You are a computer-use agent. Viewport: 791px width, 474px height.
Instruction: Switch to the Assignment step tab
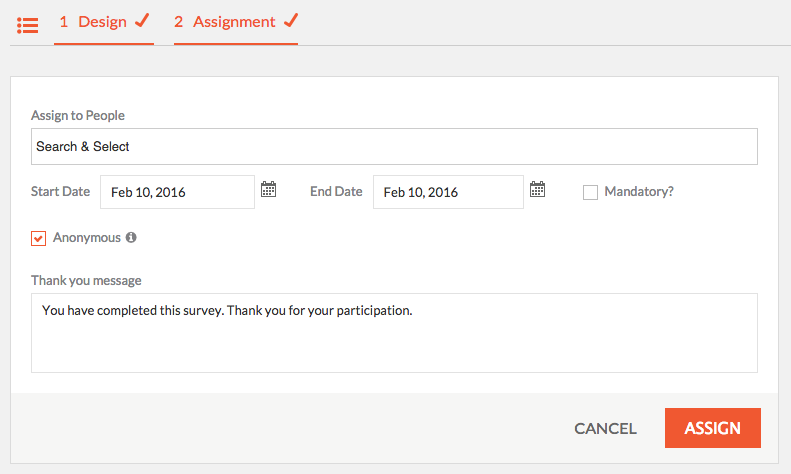tap(236, 23)
